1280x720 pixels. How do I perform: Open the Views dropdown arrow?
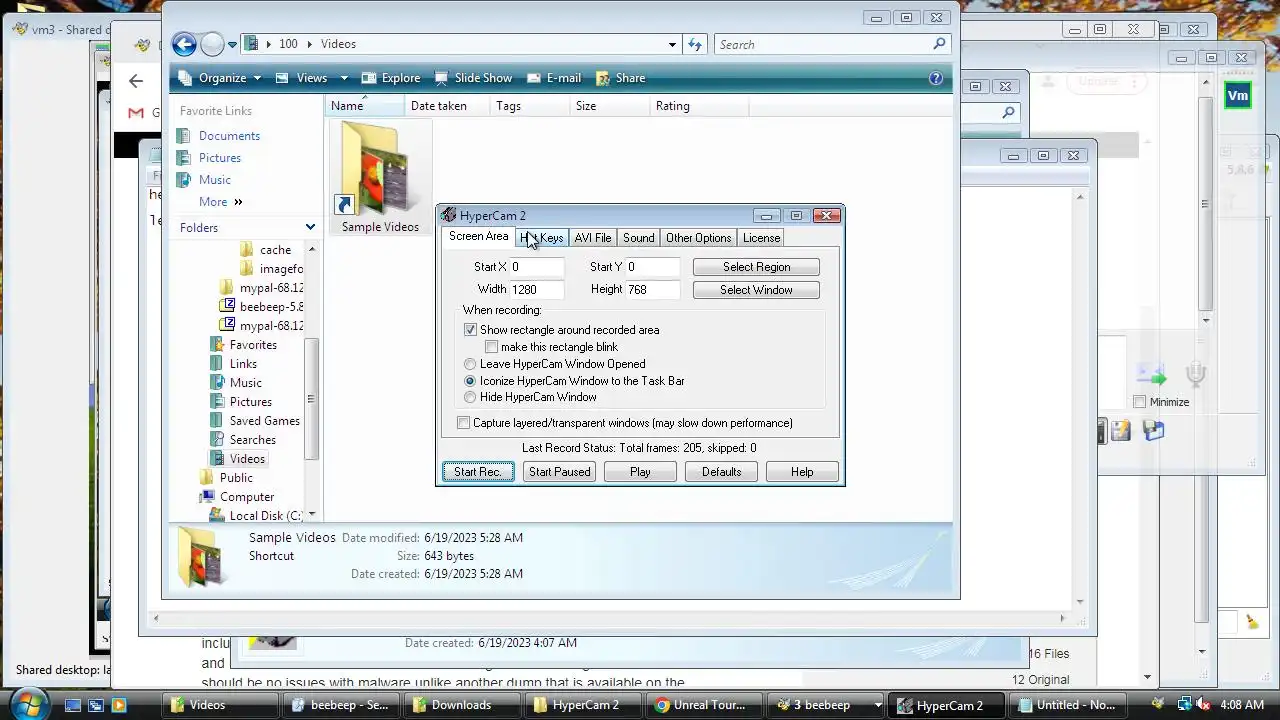click(344, 78)
